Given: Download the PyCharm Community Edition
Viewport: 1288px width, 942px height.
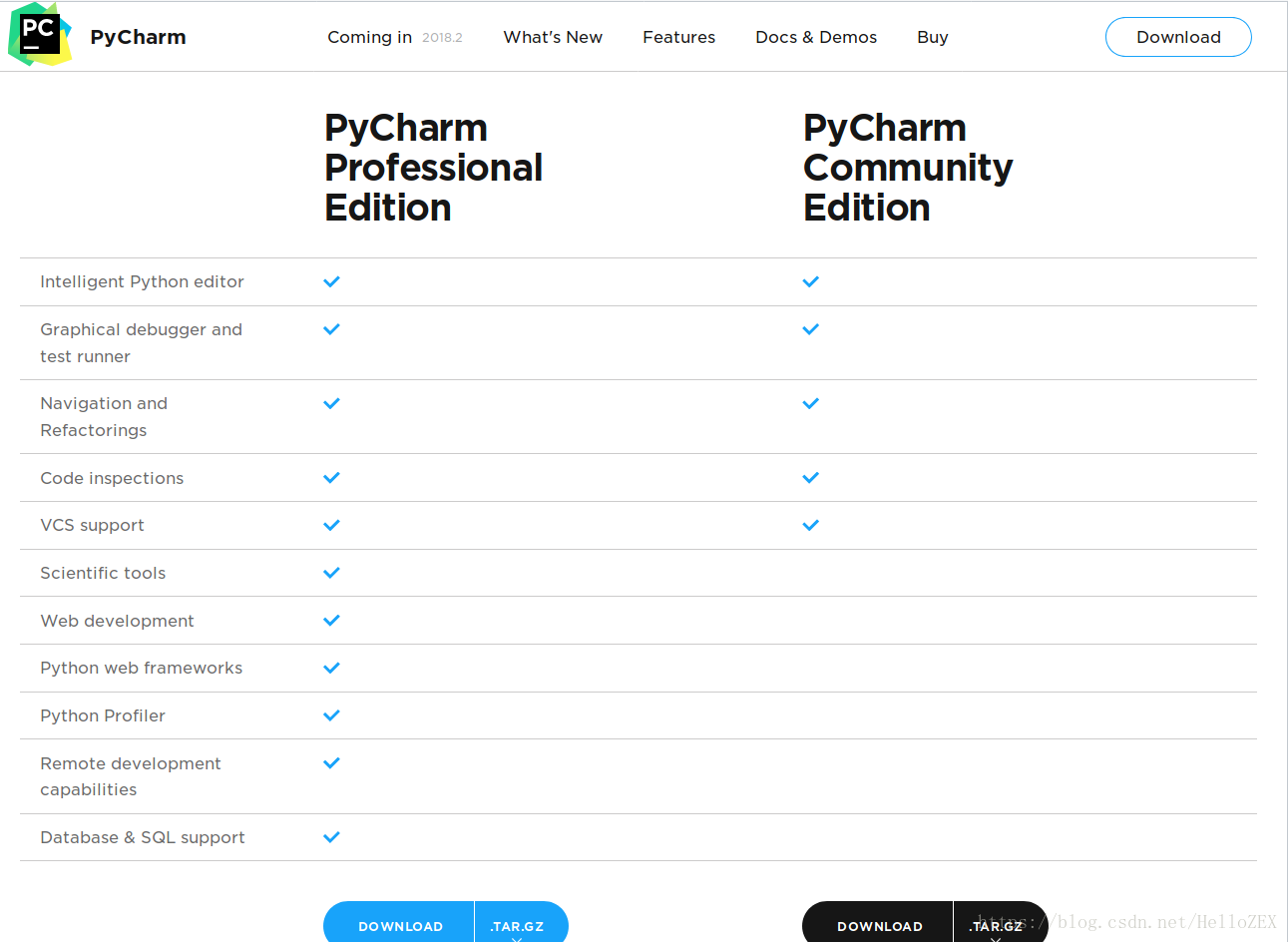Looking at the screenshot, I should click(x=879, y=926).
